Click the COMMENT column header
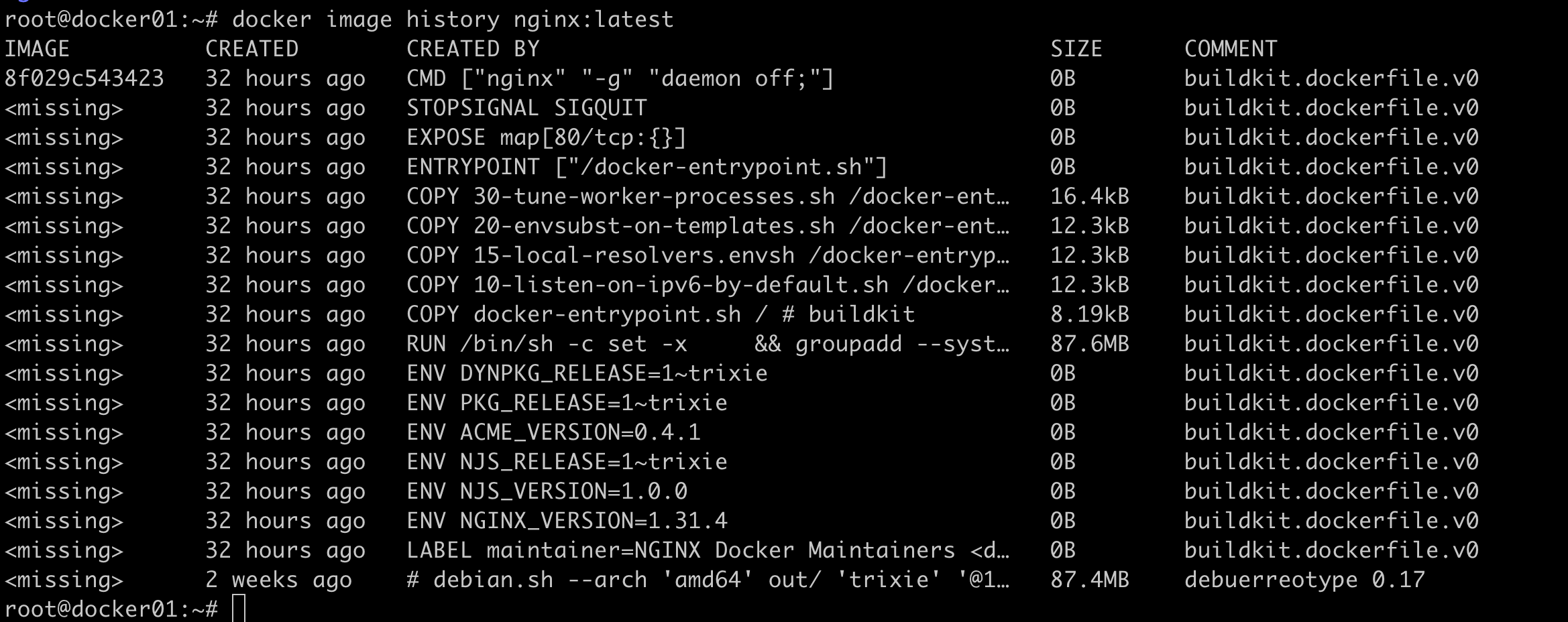Screen dimensions: 1568x622 click(x=1231, y=49)
